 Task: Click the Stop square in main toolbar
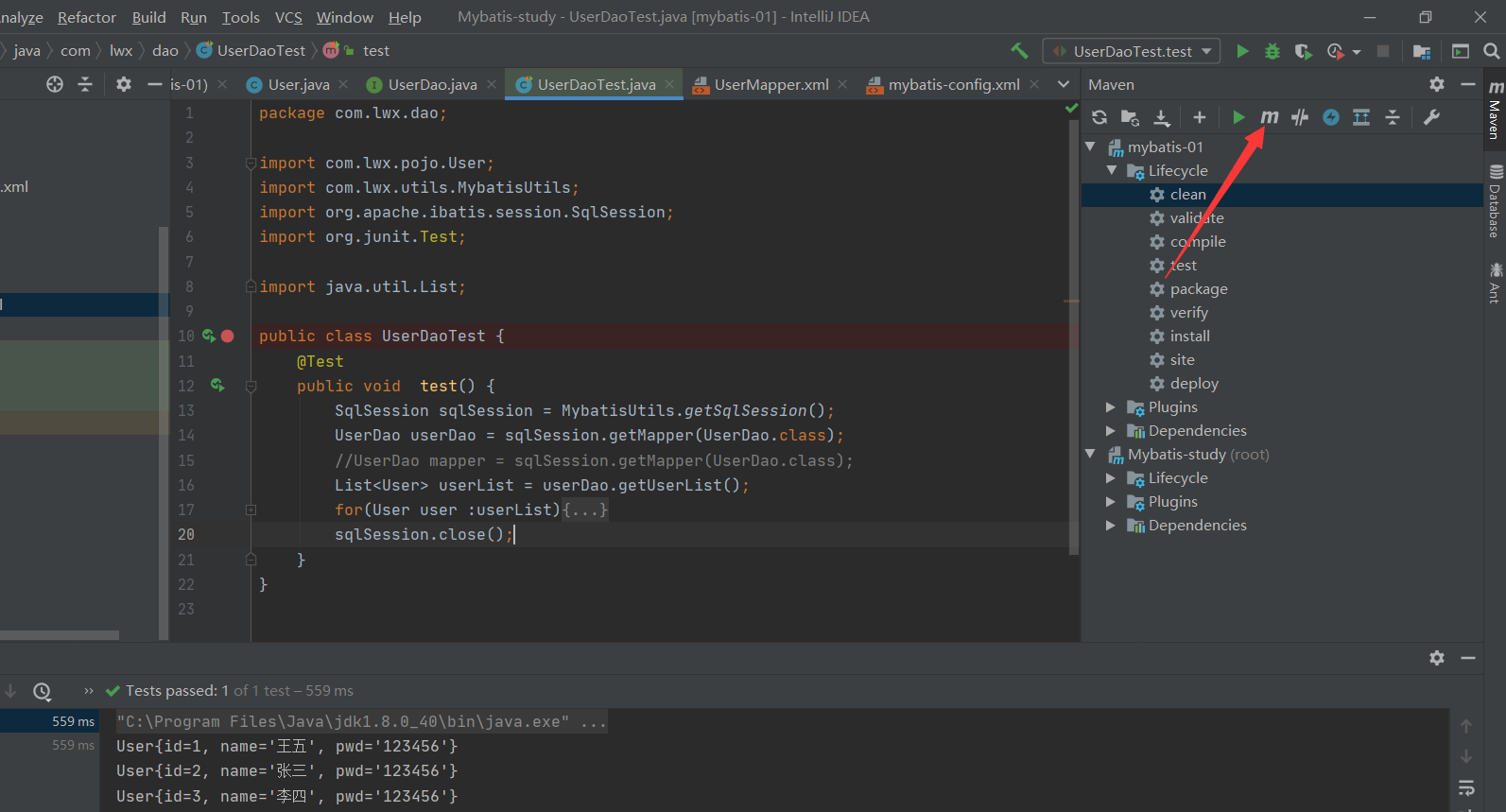click(x=1383, y=51)
